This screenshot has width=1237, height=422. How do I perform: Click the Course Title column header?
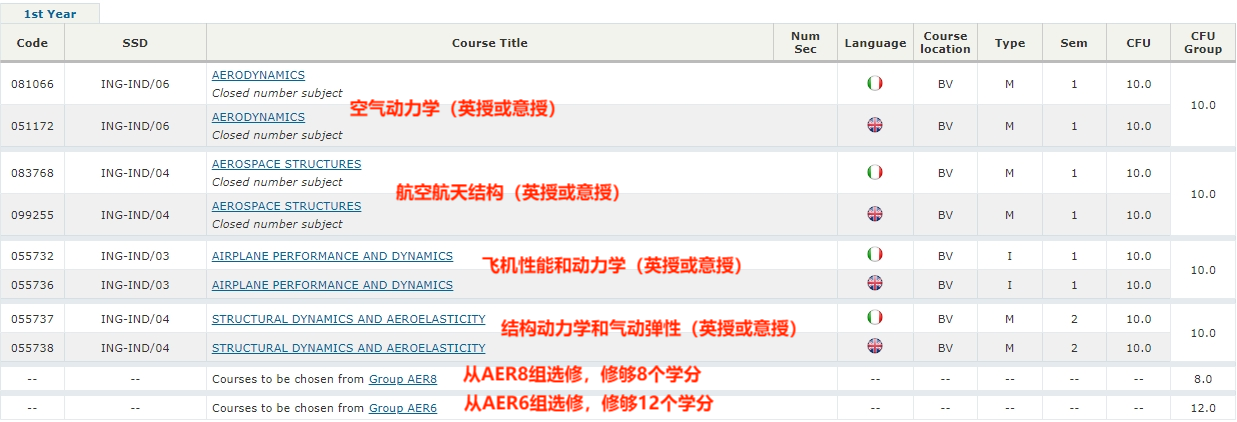click(490, 43)
